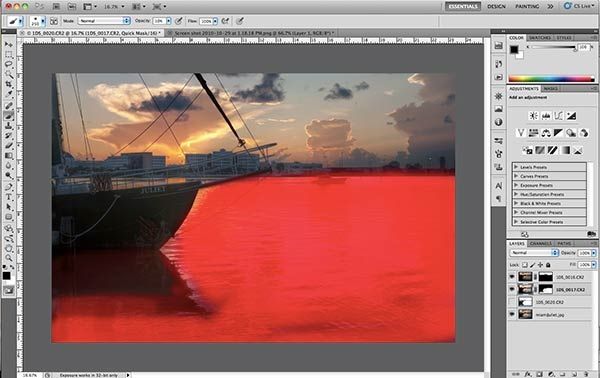600x378 pixels.
Task: Click the Essentials workspace button
Action: point(463,7)
